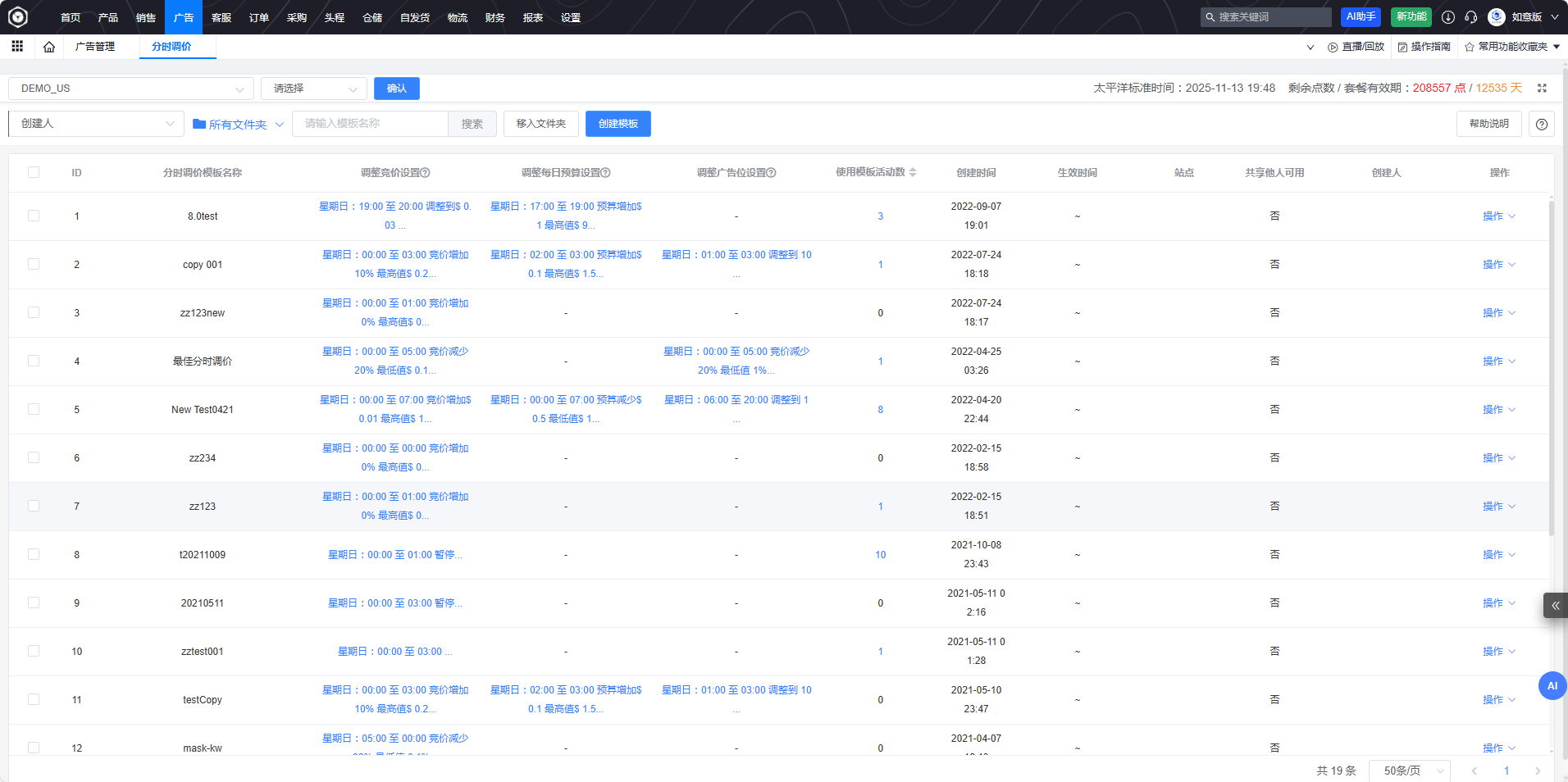Viewport: 1568px width, 782px height.
Task: Click the 直播/回放 playback icon
Action: [x=1333, y=47]
